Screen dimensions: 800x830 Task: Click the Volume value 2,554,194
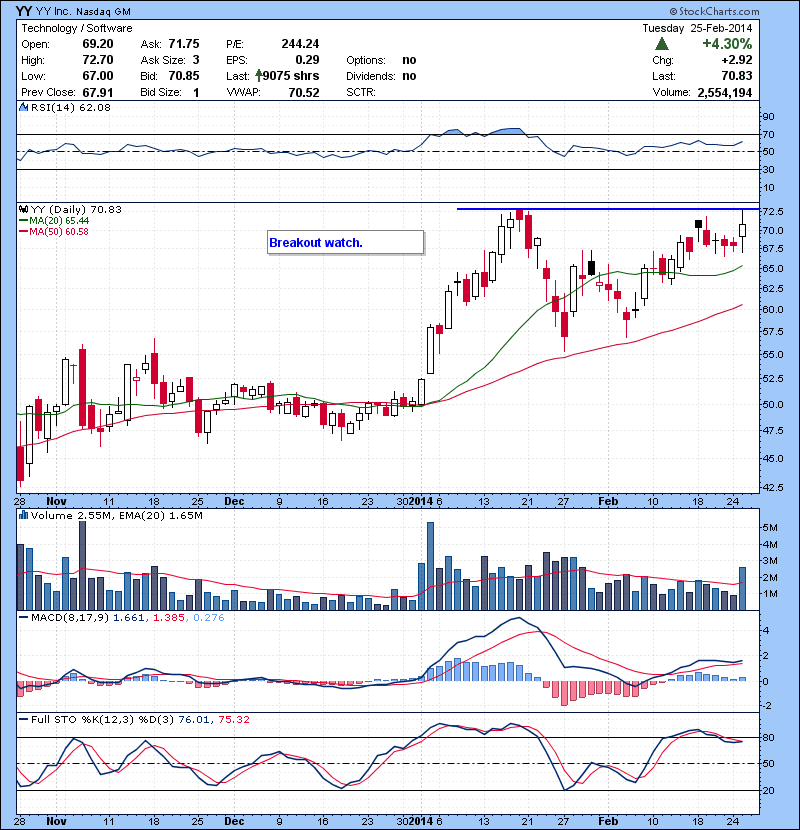click(x=721, y=92)
